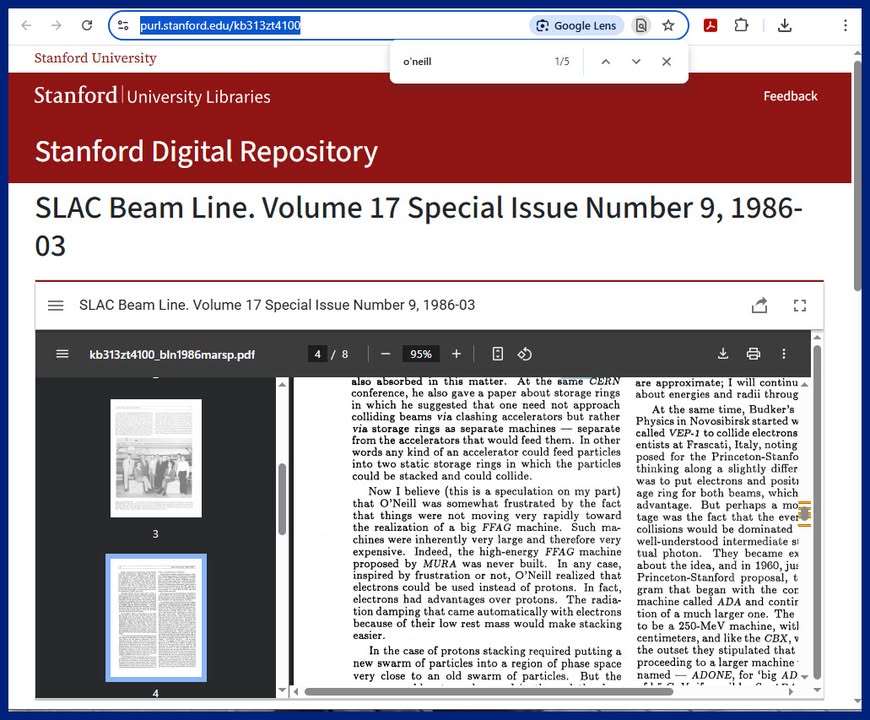Zoom out the PDF with the minus button

tap(386, 354)
